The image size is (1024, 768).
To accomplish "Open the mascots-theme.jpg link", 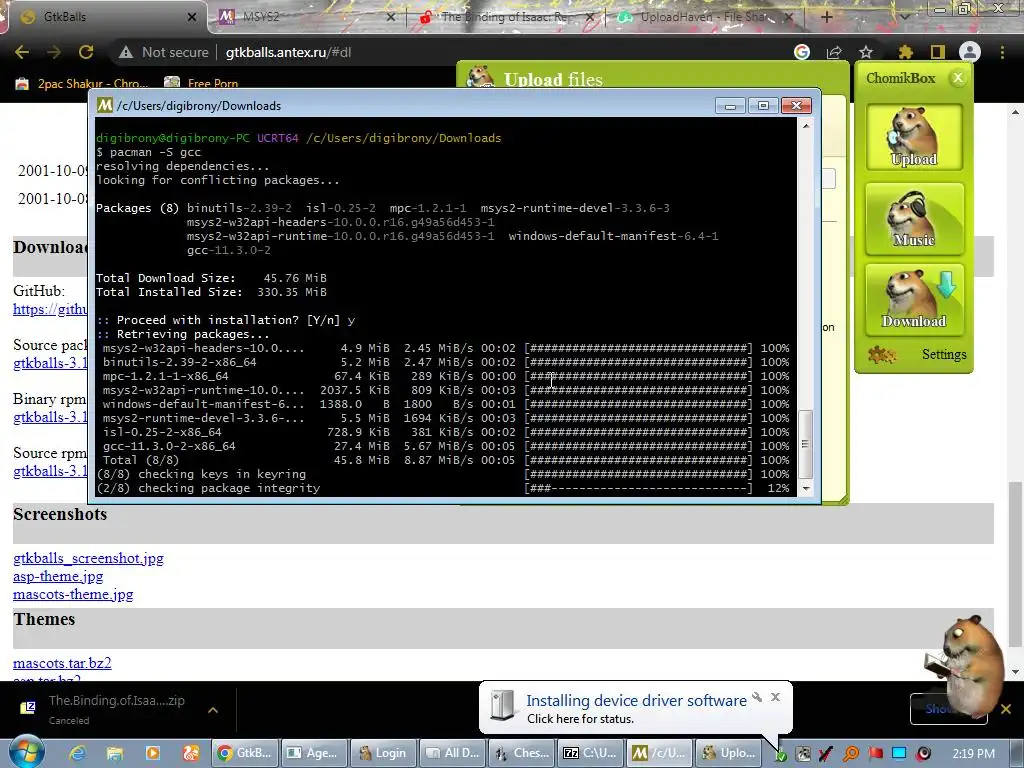I will coord(73,594).
